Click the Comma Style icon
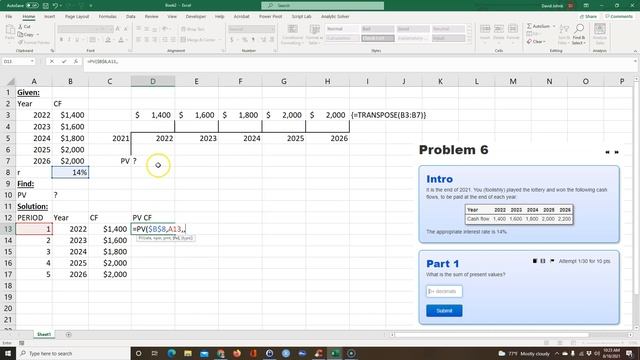Image resolution: width=640 pixels, height=360 pixels. (253, 40)
